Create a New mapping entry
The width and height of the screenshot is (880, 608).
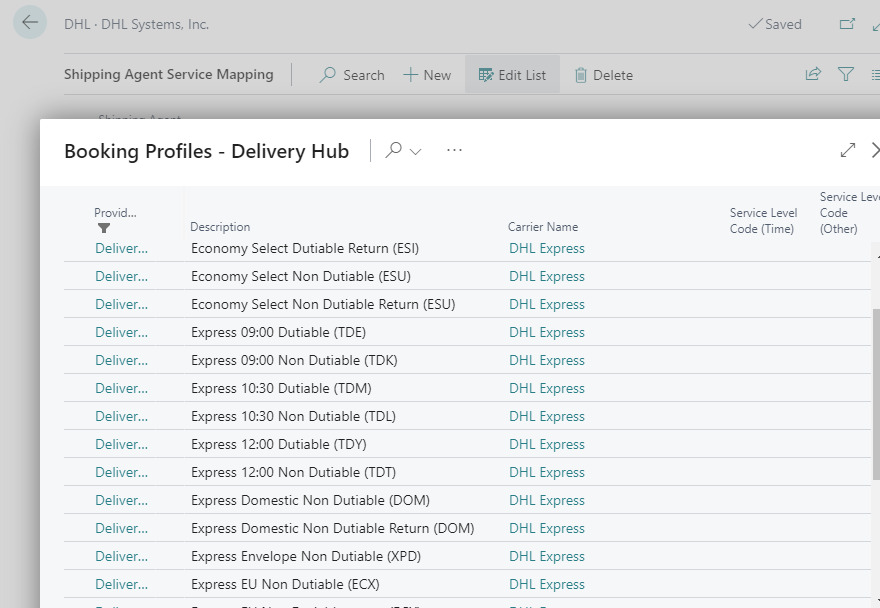pos(427,75)
